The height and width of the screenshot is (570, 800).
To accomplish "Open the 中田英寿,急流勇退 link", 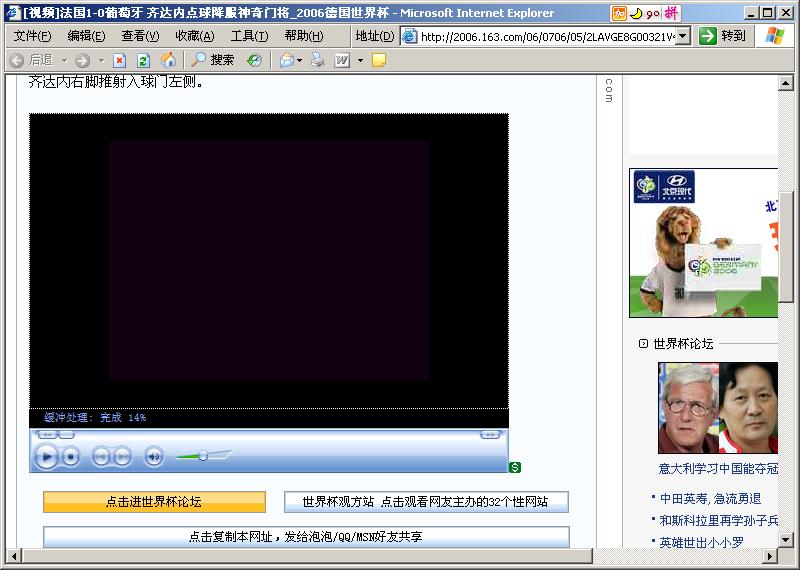I will tap(711, 499).
